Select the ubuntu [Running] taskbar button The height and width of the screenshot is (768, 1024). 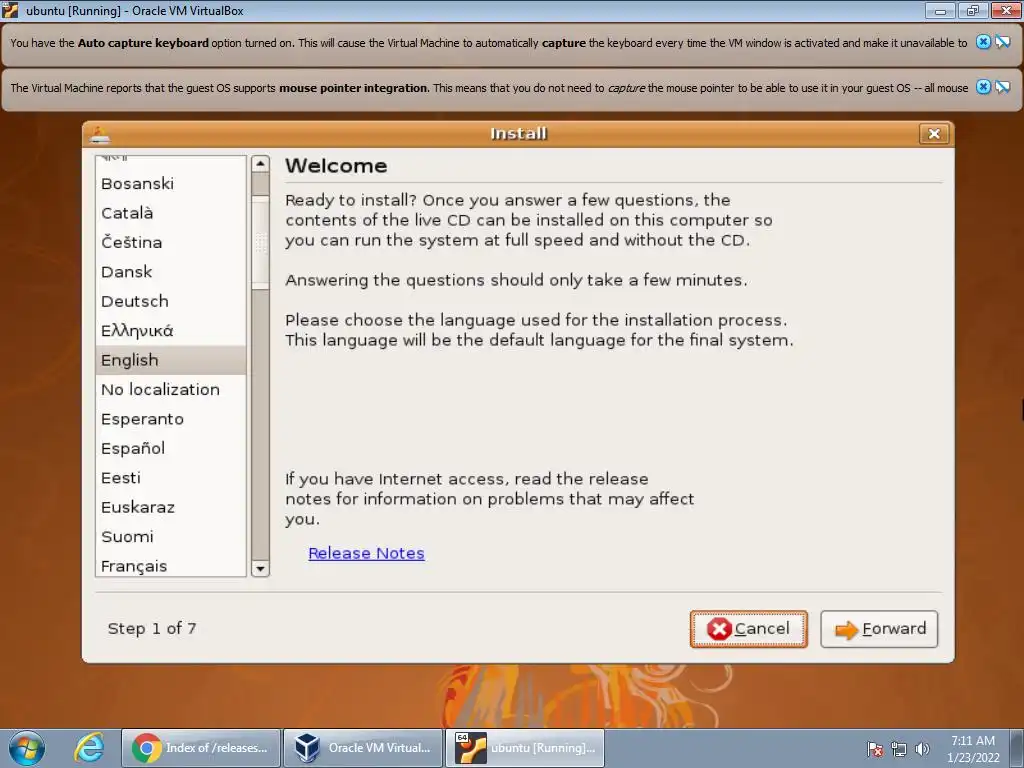coord(525,748)
